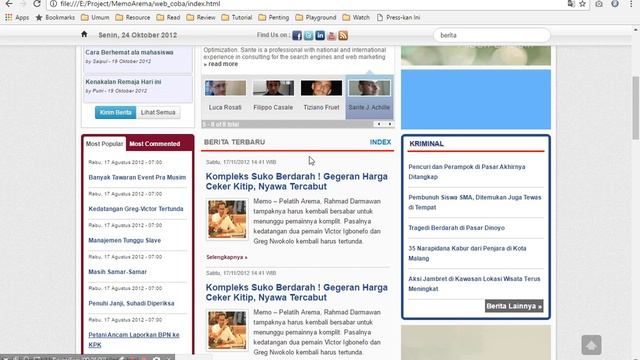Screen dimensions: 640x360
Task: Open Cara Berhemat ala mahasiswa article
Action: 129,52
